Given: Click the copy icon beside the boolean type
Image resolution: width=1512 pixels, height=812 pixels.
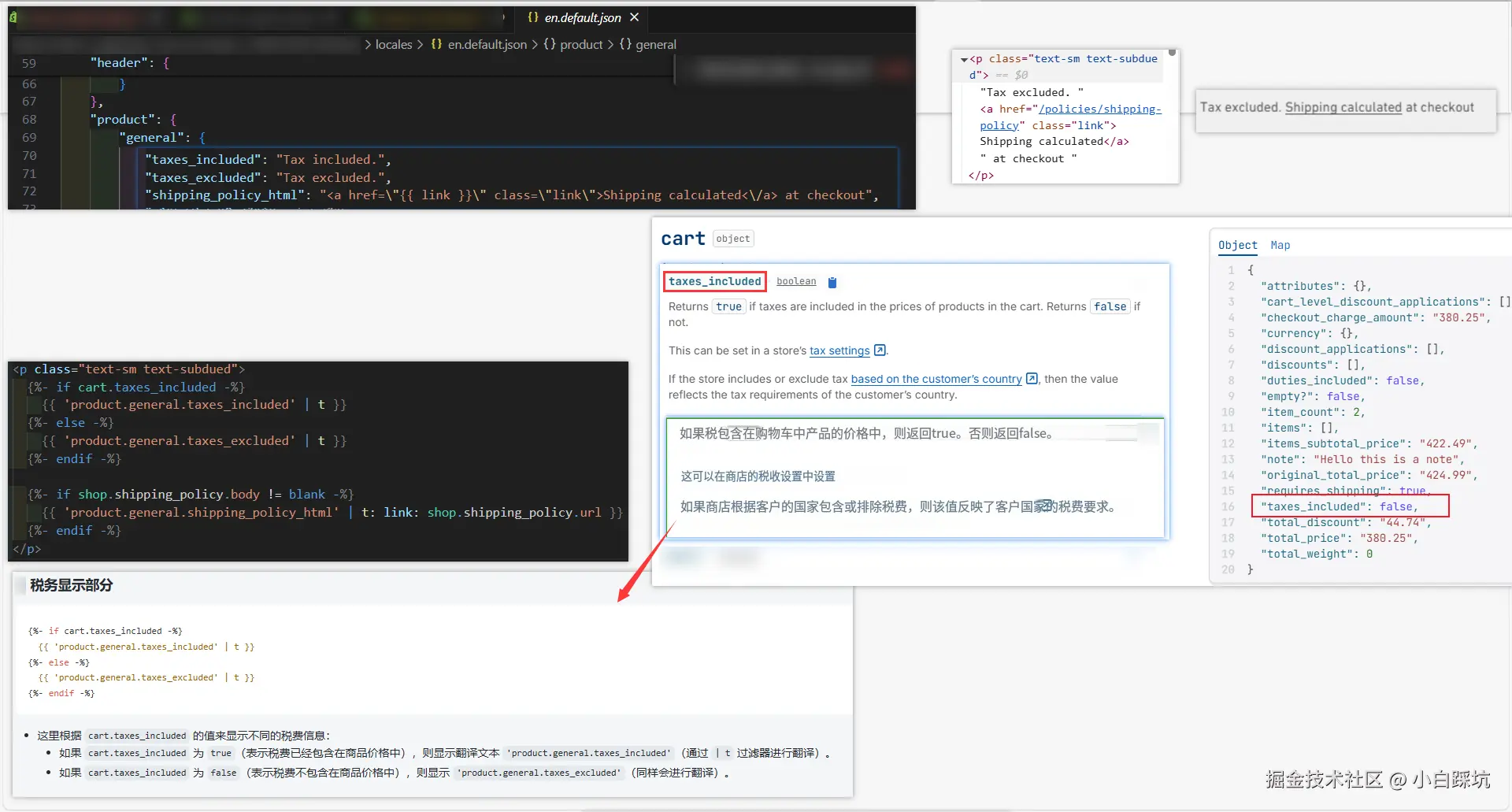Looking at the screenshot, I should click(832, 282).
